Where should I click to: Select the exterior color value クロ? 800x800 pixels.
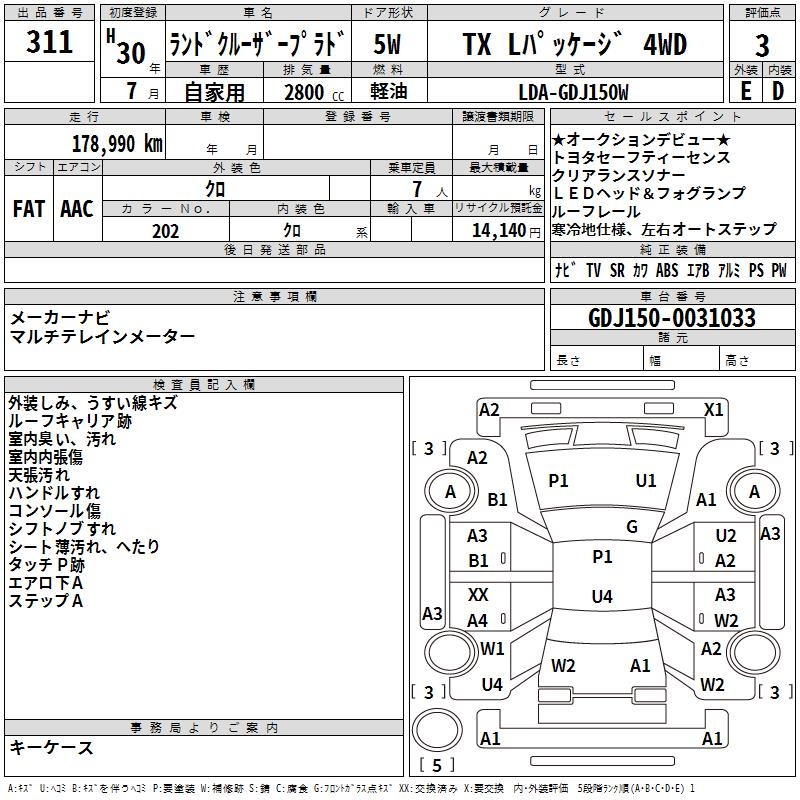215,189
